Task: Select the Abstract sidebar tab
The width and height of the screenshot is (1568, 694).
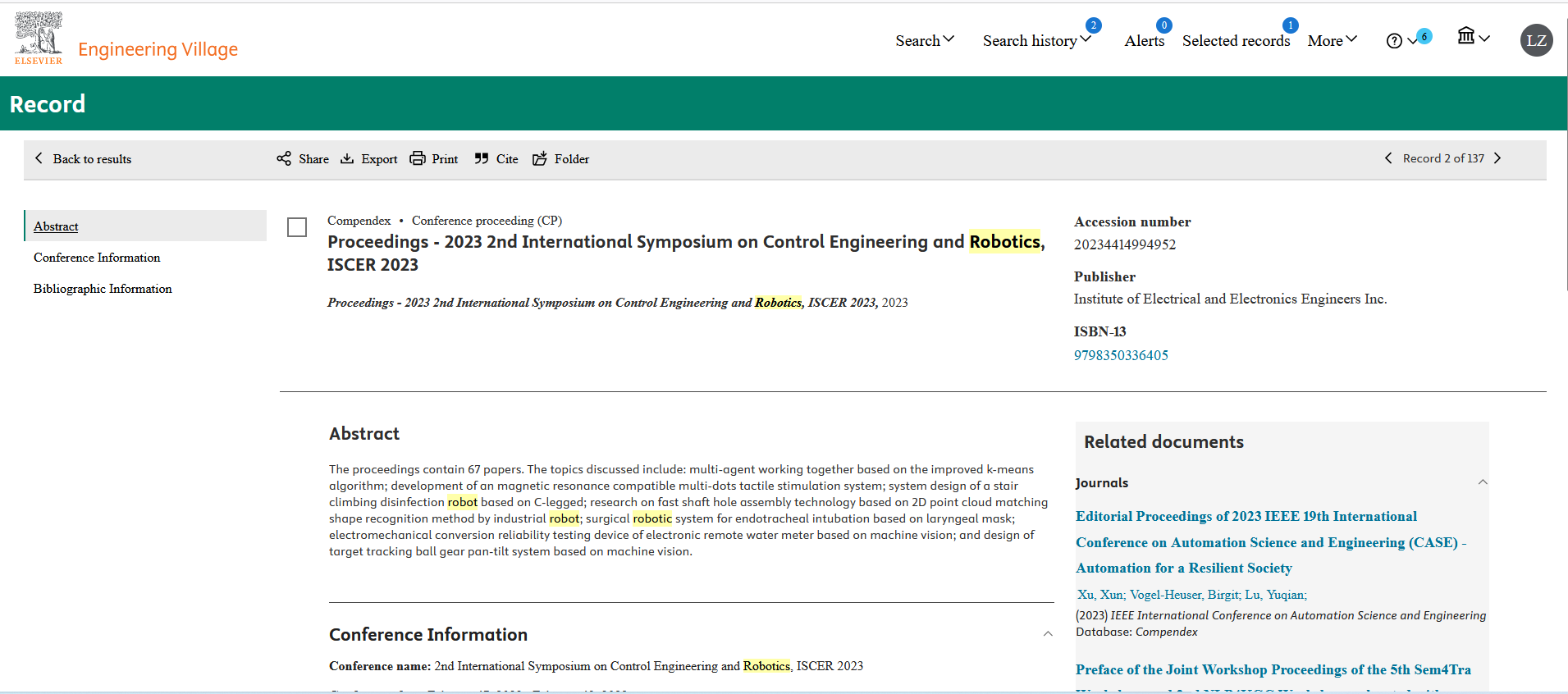Action: pyautogui.click(x=146, y=226)
